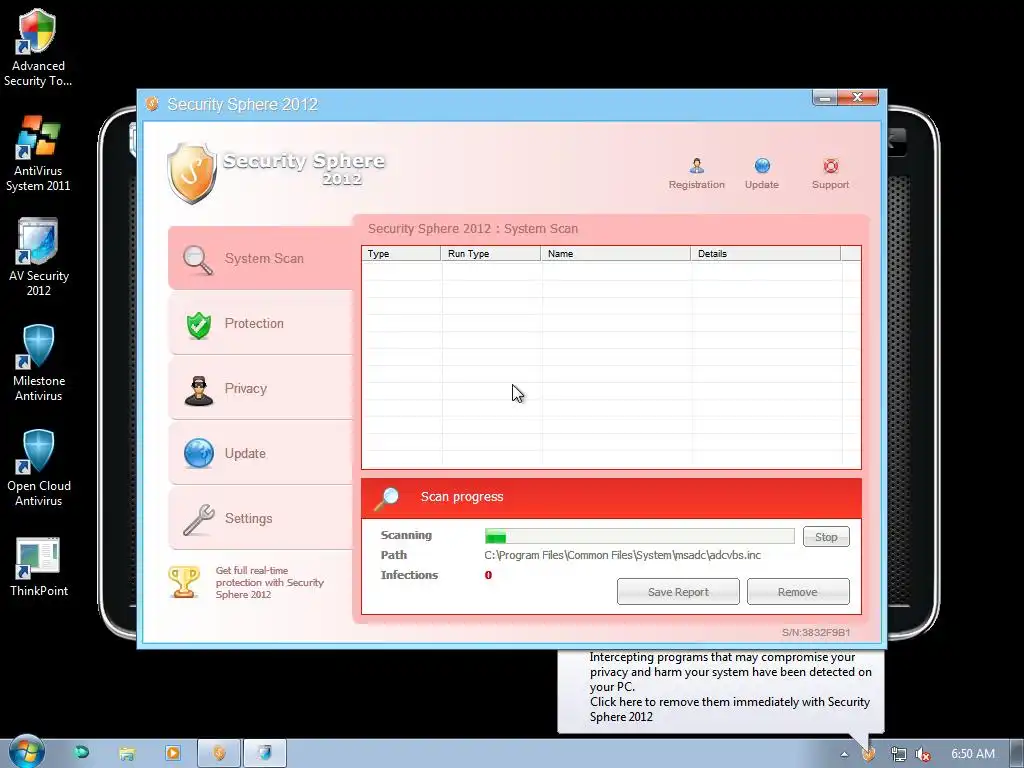Sort by the Name column header
The width and height of the screenshot is (1024, 768).
615,253
